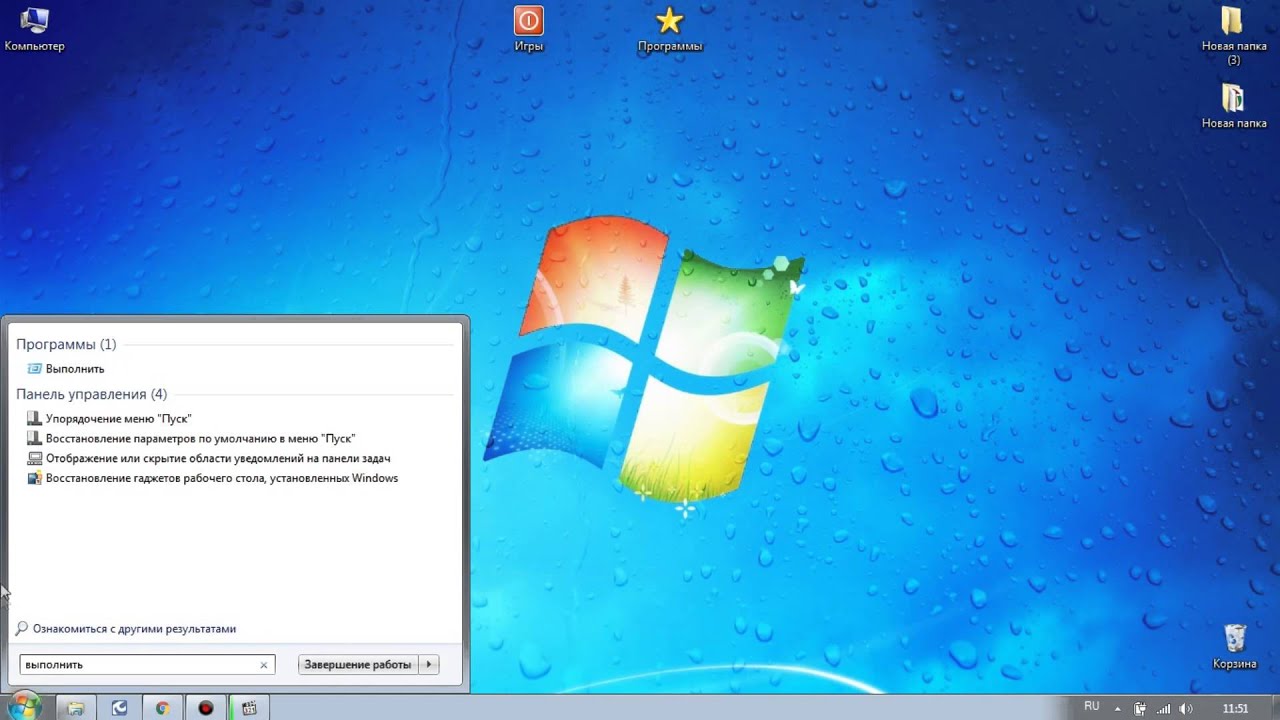
Task: Open the Maxthon browser taskbar icon
Action: (x=120, y=707)
